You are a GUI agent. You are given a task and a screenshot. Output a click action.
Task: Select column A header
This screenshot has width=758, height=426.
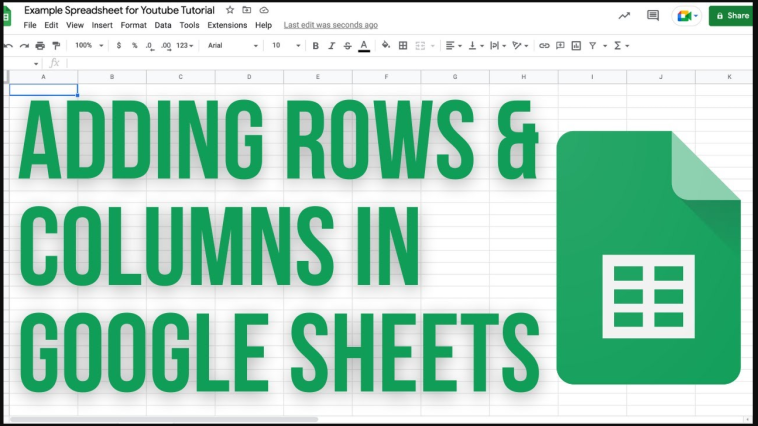coord(44,77)
